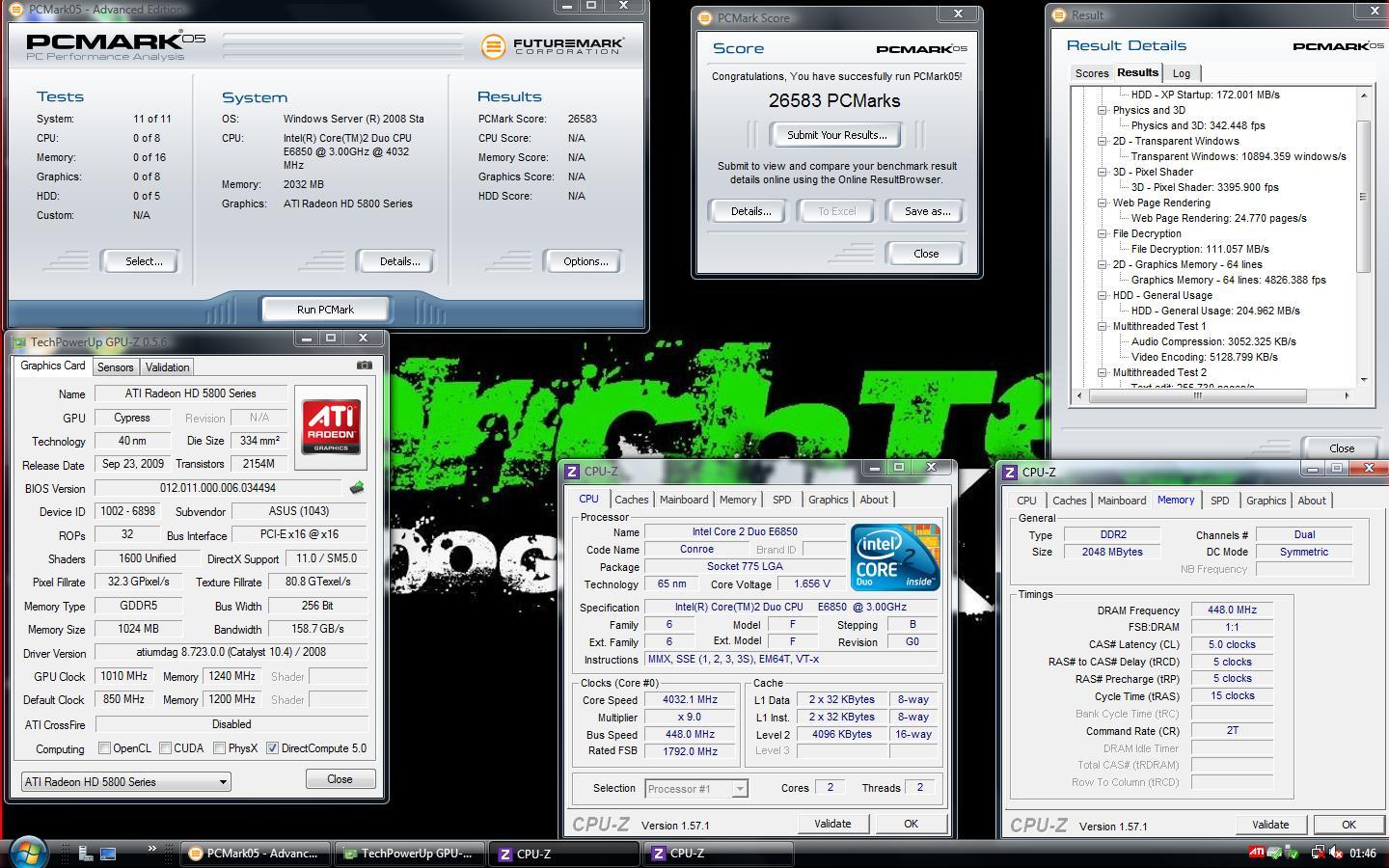
Task: Click the Run PCMark button
Action: coord(325,310)
